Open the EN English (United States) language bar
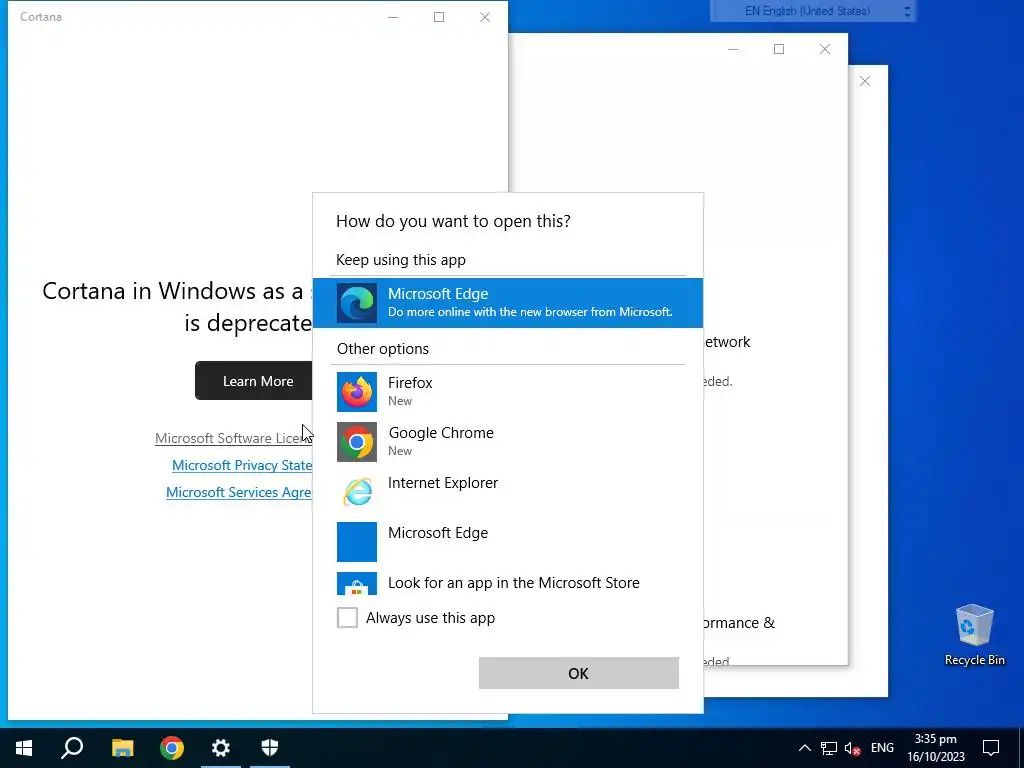This screenshot has width=1024, height=768. 809,11
